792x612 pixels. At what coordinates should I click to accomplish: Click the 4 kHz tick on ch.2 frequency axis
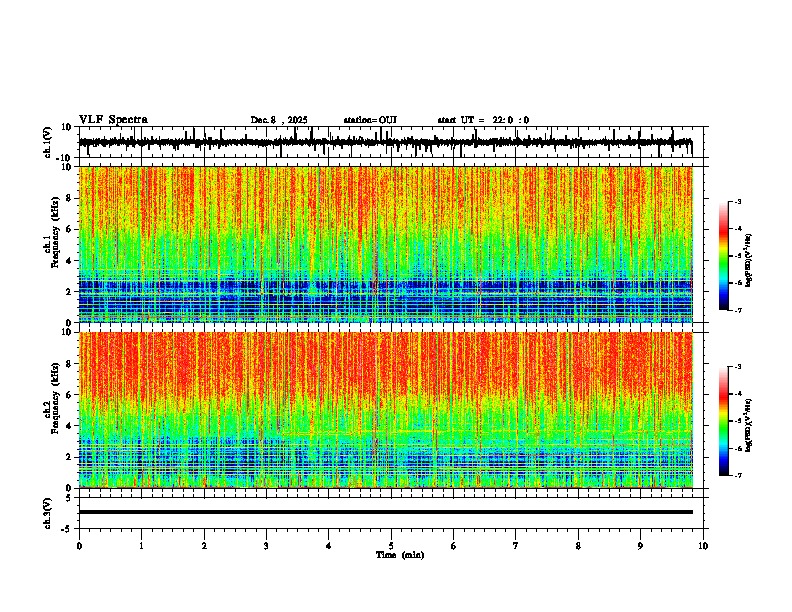pos(69,426)
